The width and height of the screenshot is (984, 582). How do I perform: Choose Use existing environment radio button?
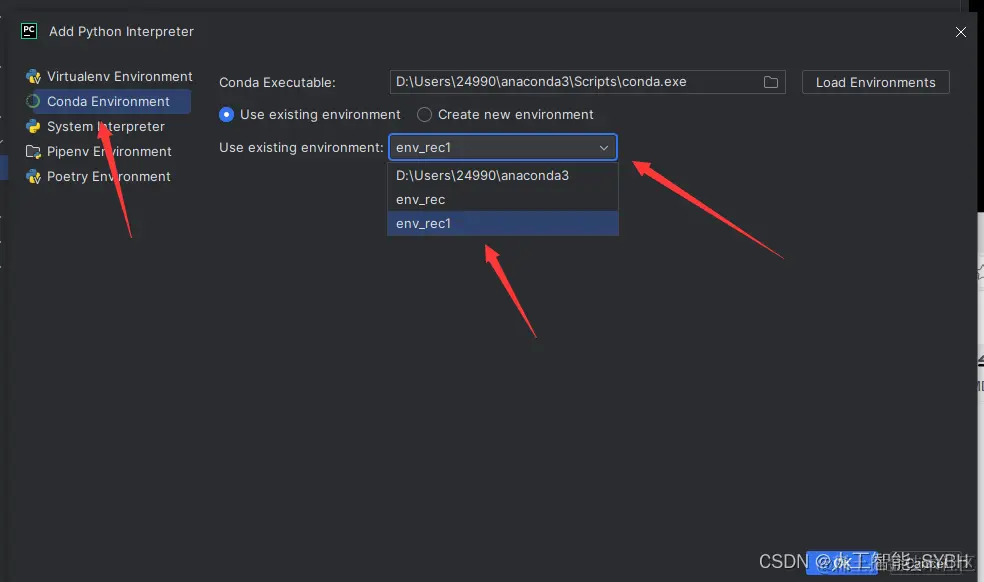point(227,114)
